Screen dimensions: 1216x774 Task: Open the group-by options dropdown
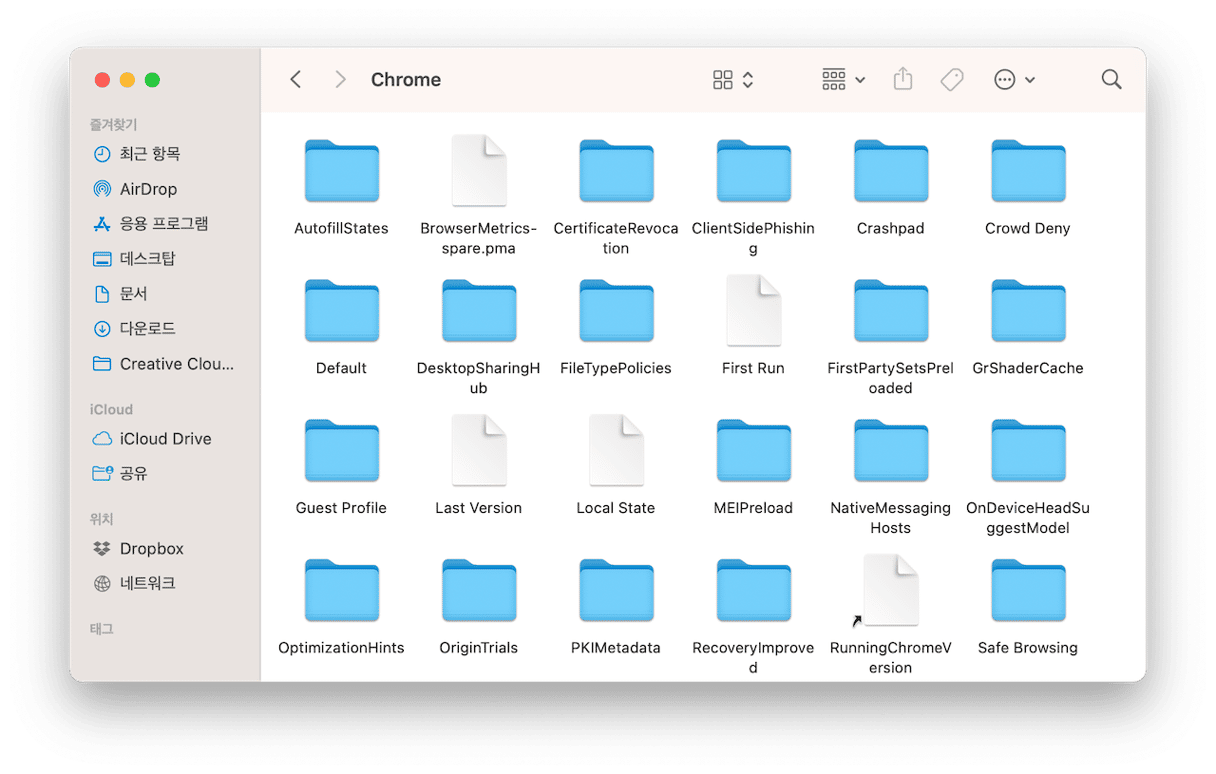tap(843, 79)
